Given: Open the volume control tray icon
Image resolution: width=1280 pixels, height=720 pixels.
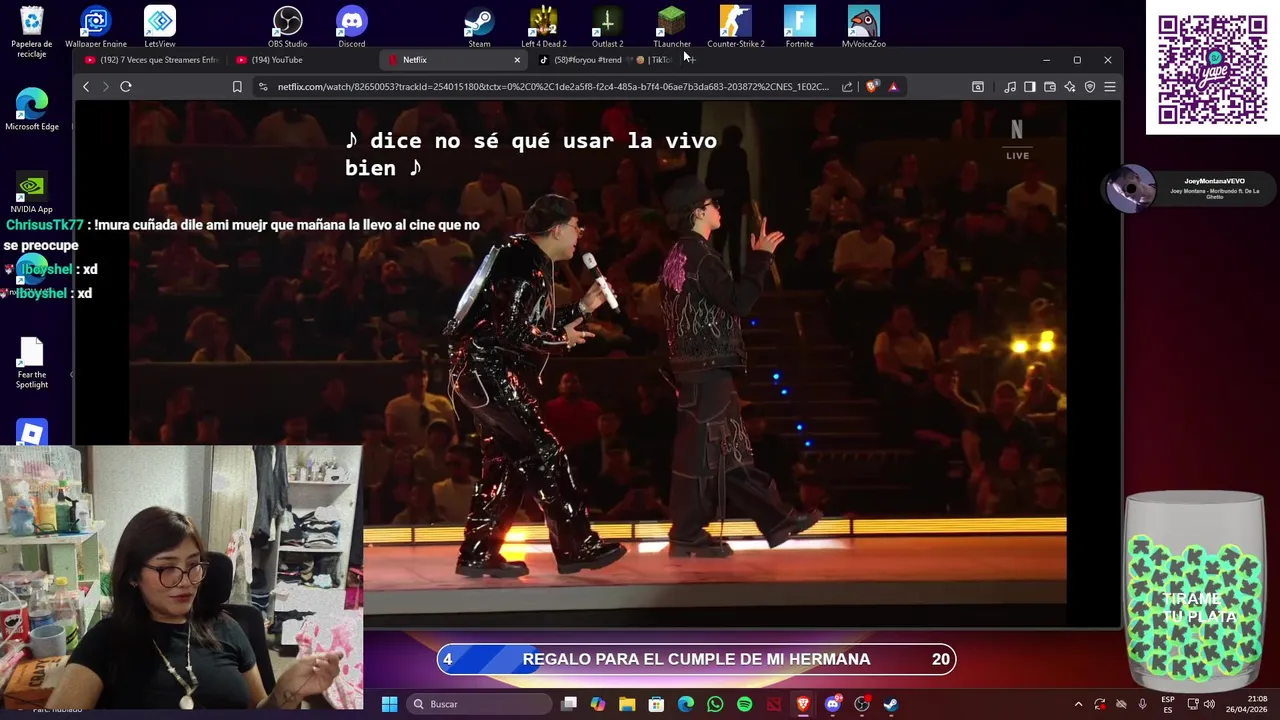Looking at the screenshot, I should pos(1209,704).
